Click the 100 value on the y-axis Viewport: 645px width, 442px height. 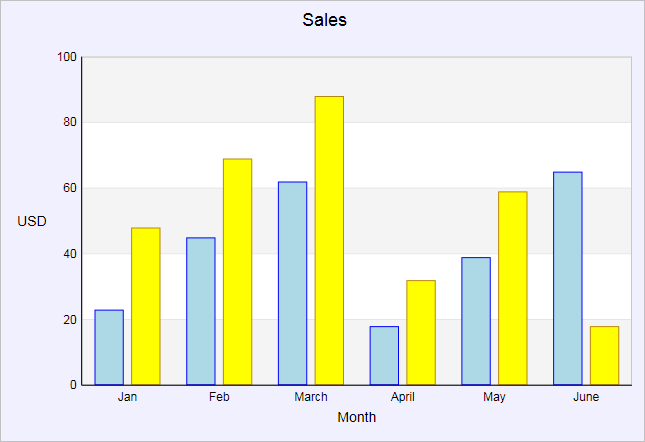pos(67,57)
